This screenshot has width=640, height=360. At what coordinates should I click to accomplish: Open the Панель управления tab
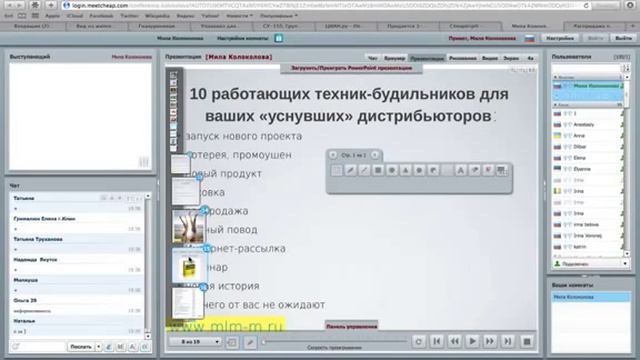(351, 326)
